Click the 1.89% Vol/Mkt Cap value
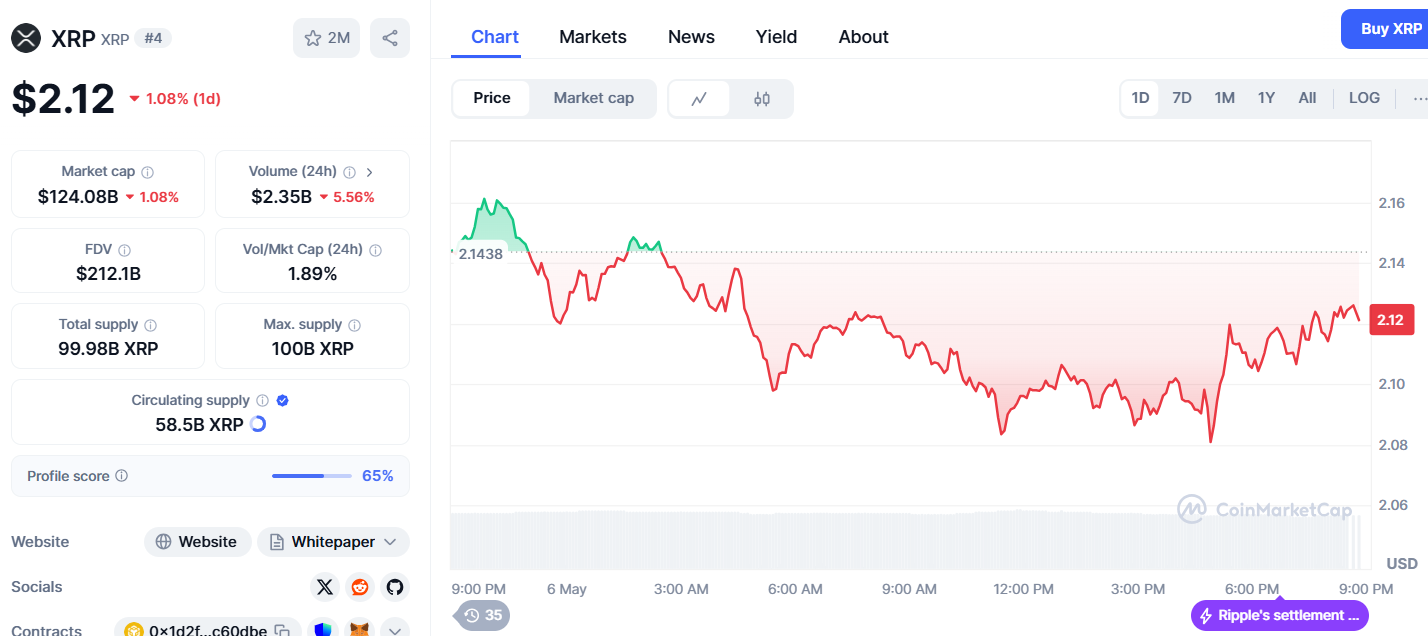This screenshot has height=636, width=1428. click(312, 273)
